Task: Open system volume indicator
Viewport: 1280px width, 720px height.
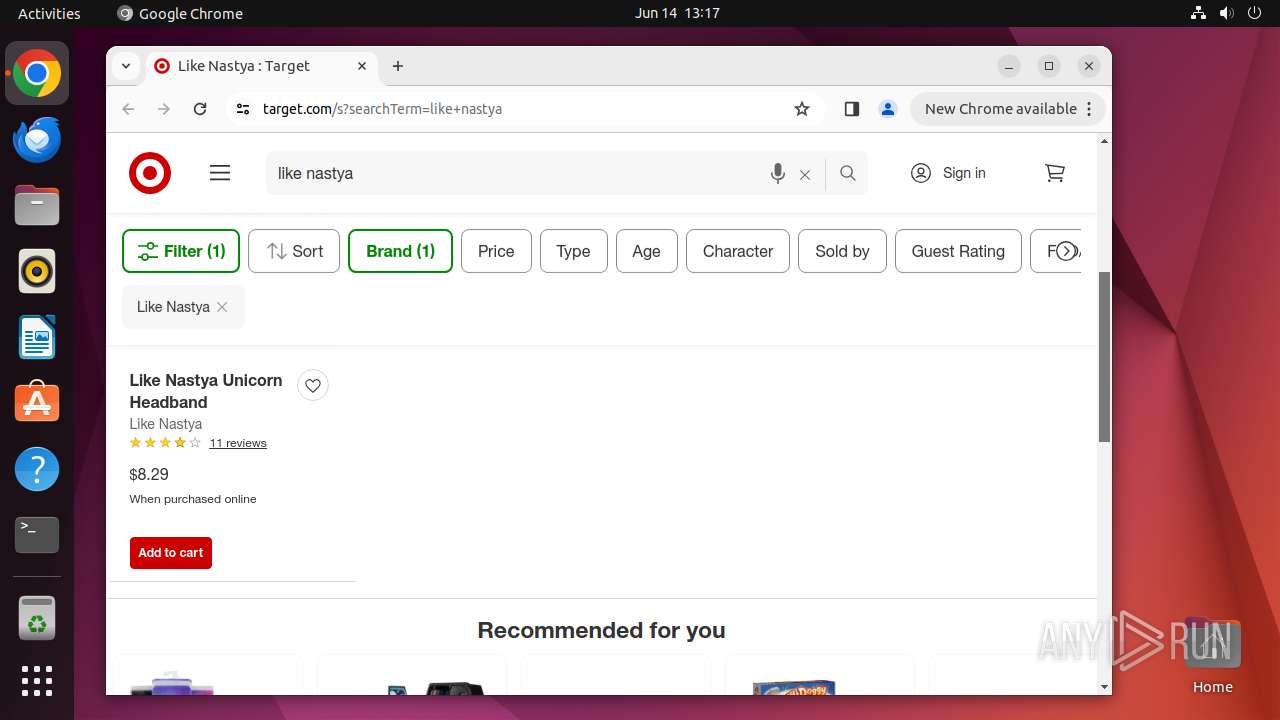Action: click(1226, 13)
